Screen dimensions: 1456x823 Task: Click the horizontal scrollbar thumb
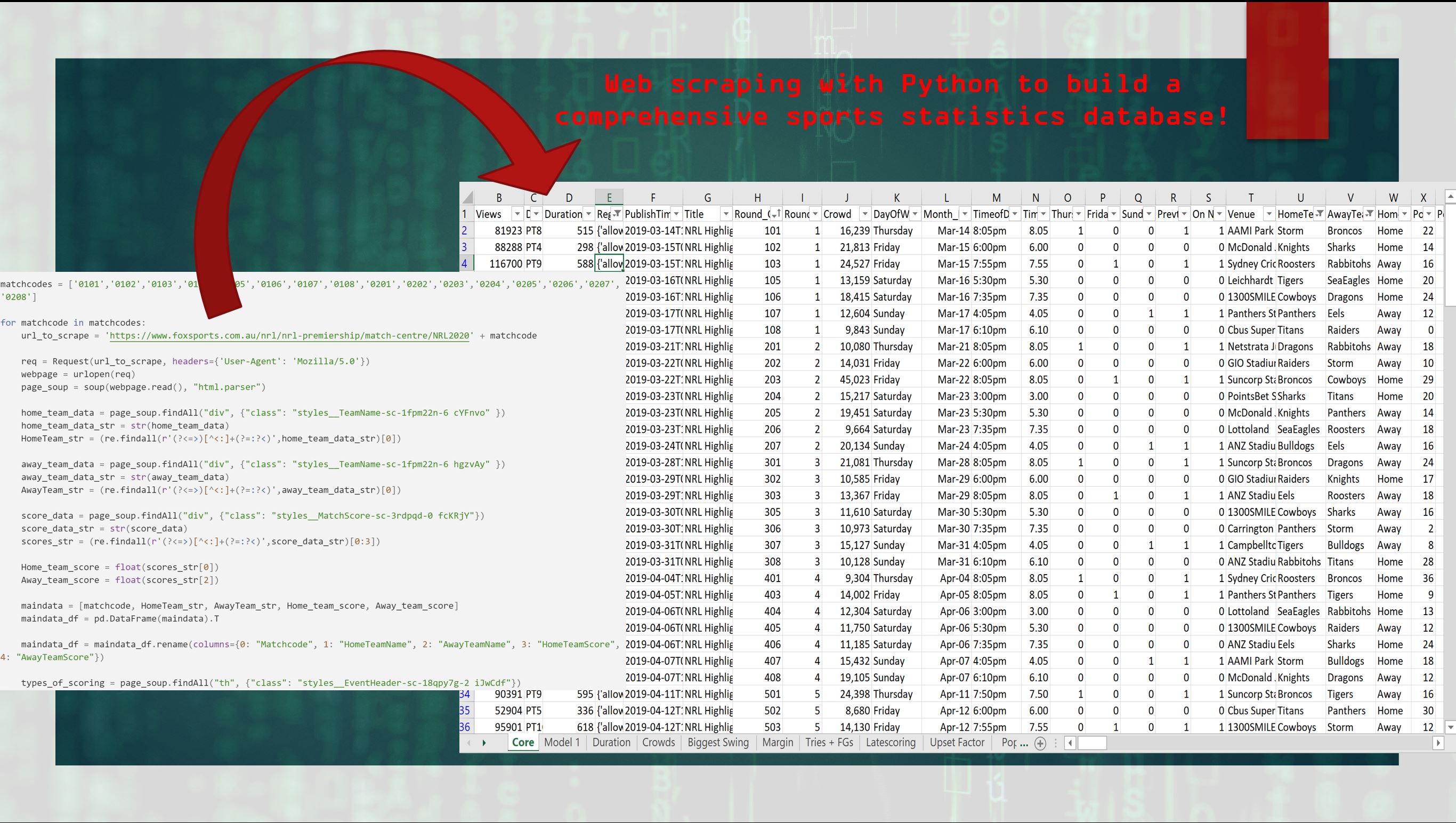[x=1092, y=743]
